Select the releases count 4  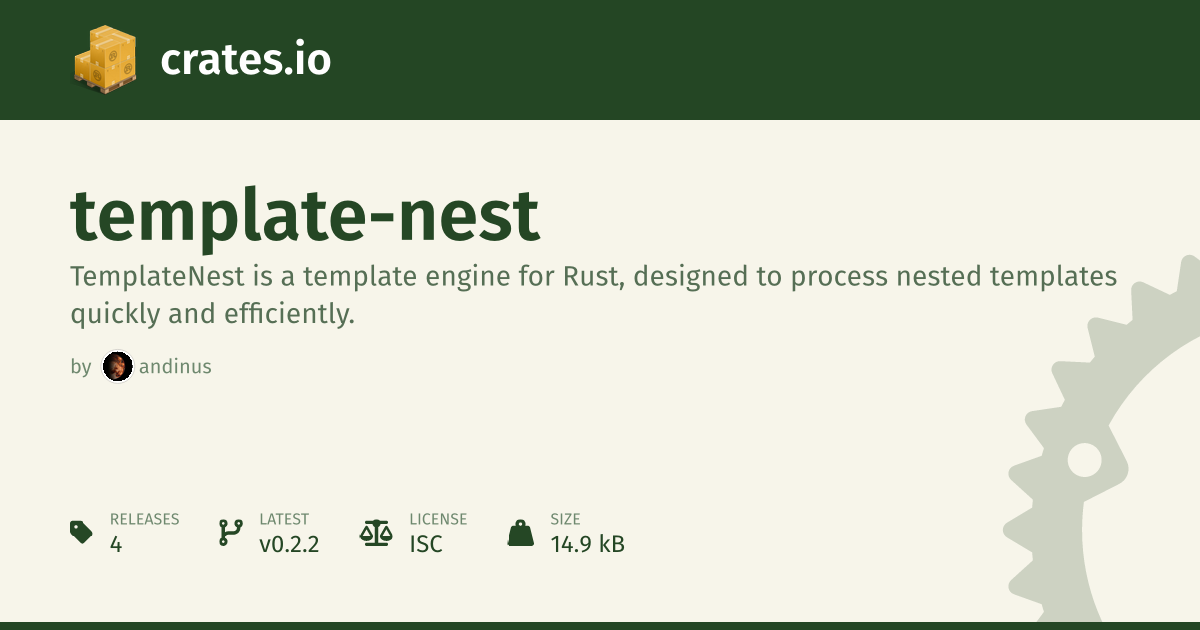(x=116, y=544)
